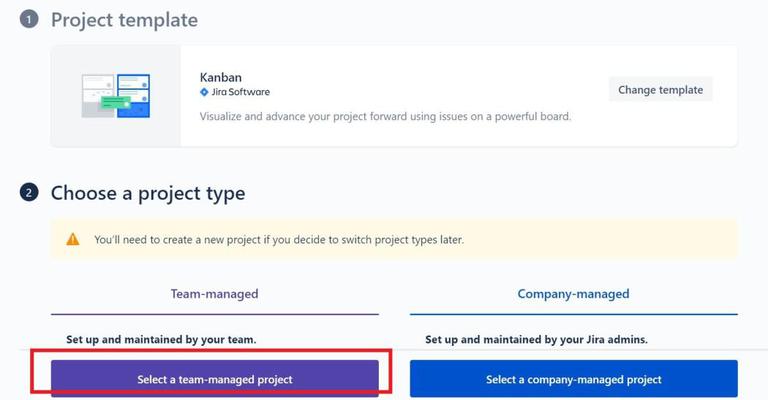768x400 pixels.
Task: Switch to the Team-managed heading
Action: [214, 294]
